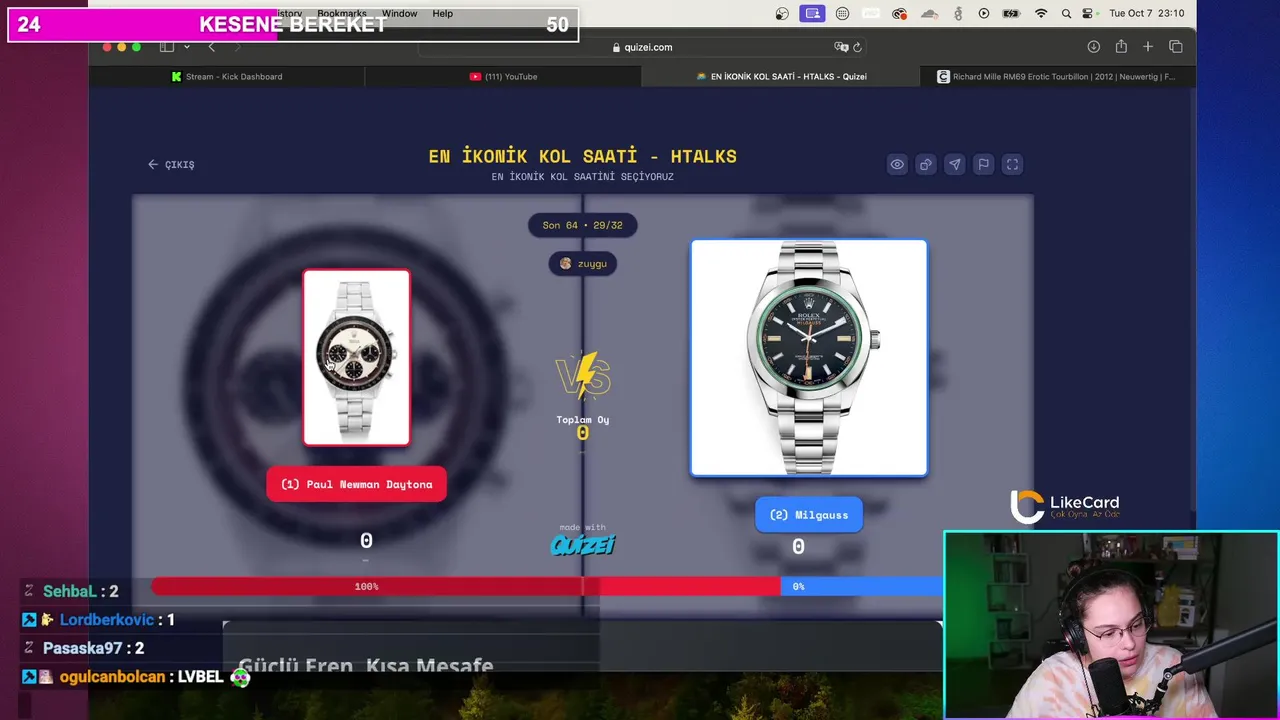Click the Safari share icon

coord(1121,47)
